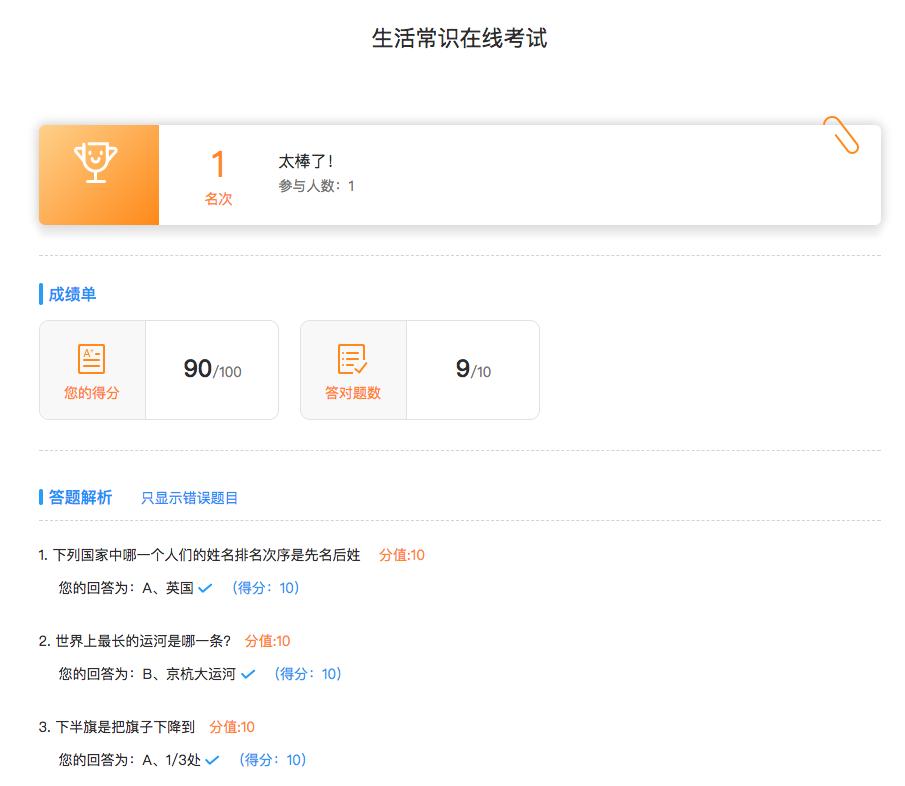
Task: Click the 成绩单 section heading
Action: point(72,294)
